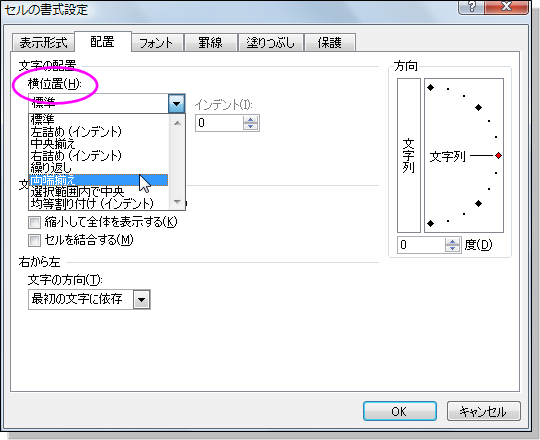Increase indent with spinner up arrow
540x440 pixels.
[x=250, y=120]
